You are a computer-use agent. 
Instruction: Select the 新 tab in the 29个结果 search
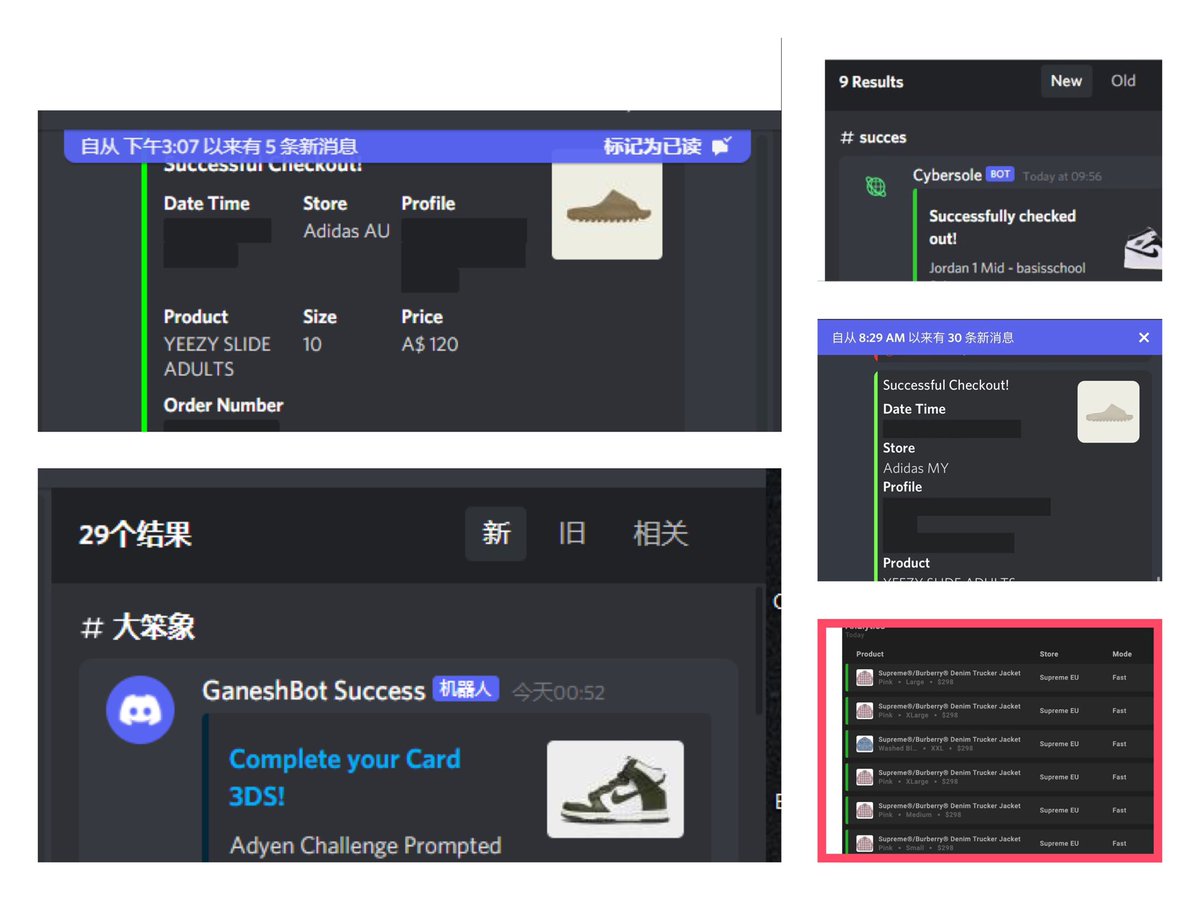pyautogui.click(x=496, y=533)
